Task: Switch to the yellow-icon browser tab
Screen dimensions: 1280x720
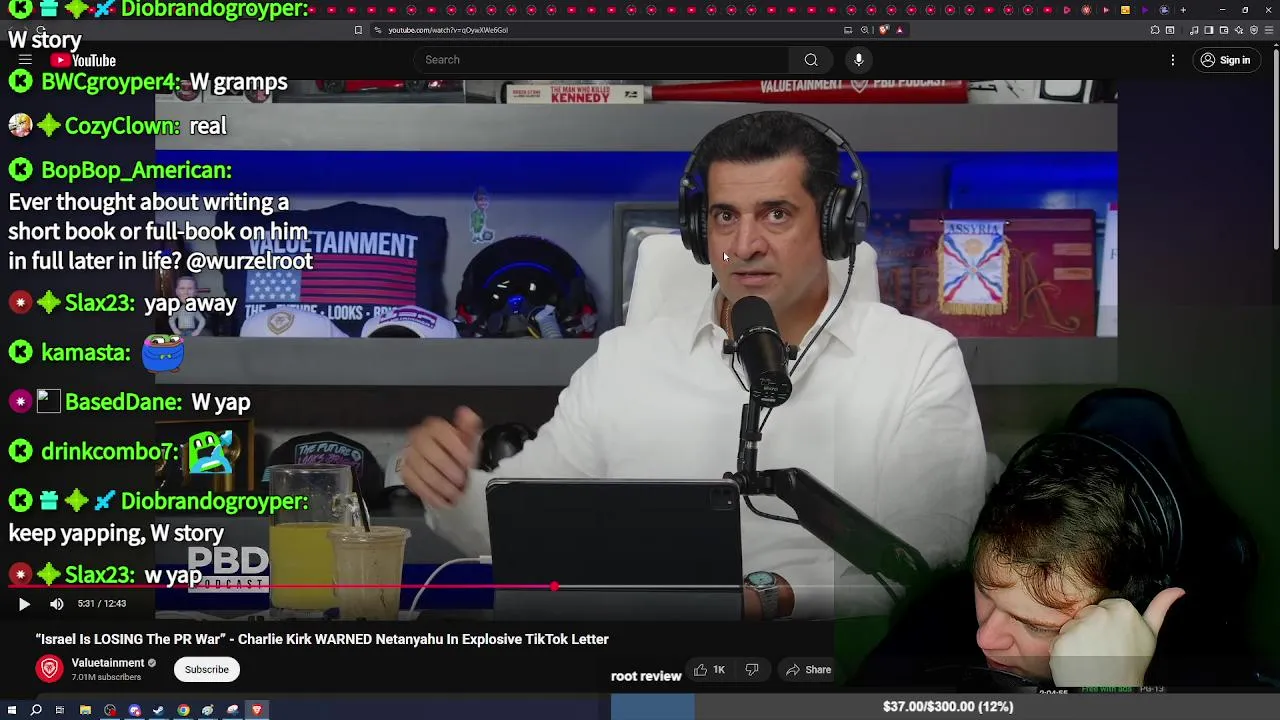Action: pos(1125,10)
